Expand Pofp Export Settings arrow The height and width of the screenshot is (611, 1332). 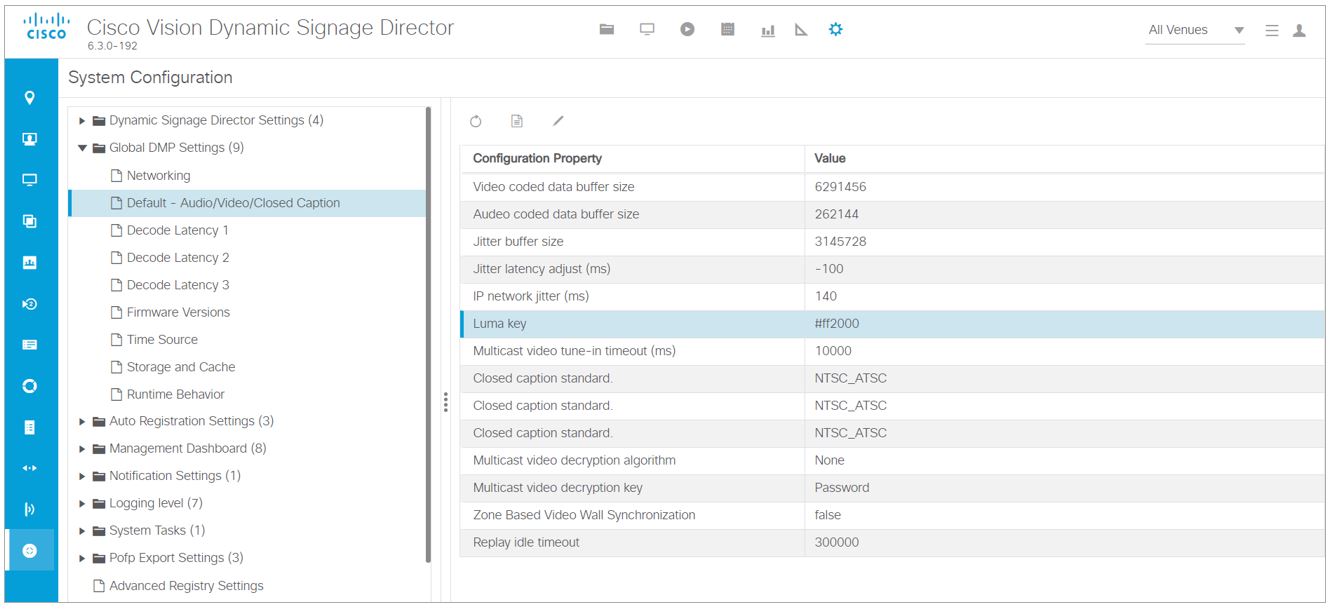tap(83, 558)
